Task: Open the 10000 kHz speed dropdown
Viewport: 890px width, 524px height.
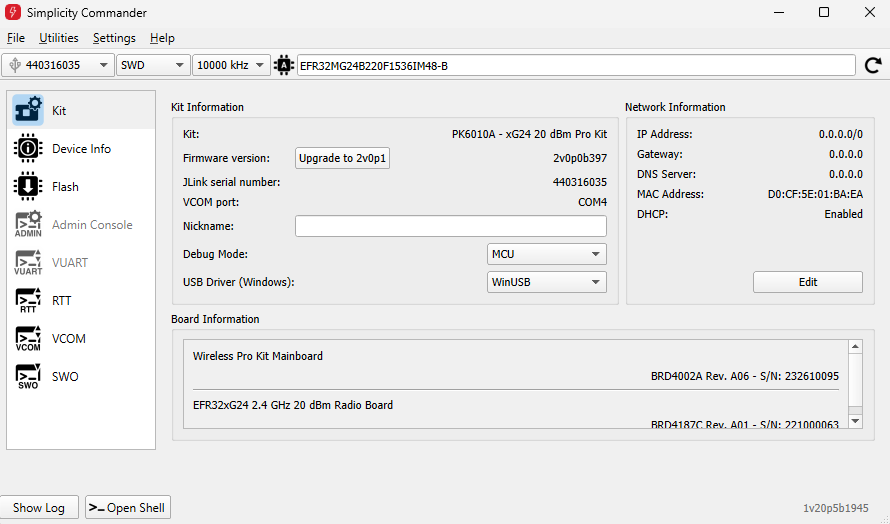Action: 231,65
